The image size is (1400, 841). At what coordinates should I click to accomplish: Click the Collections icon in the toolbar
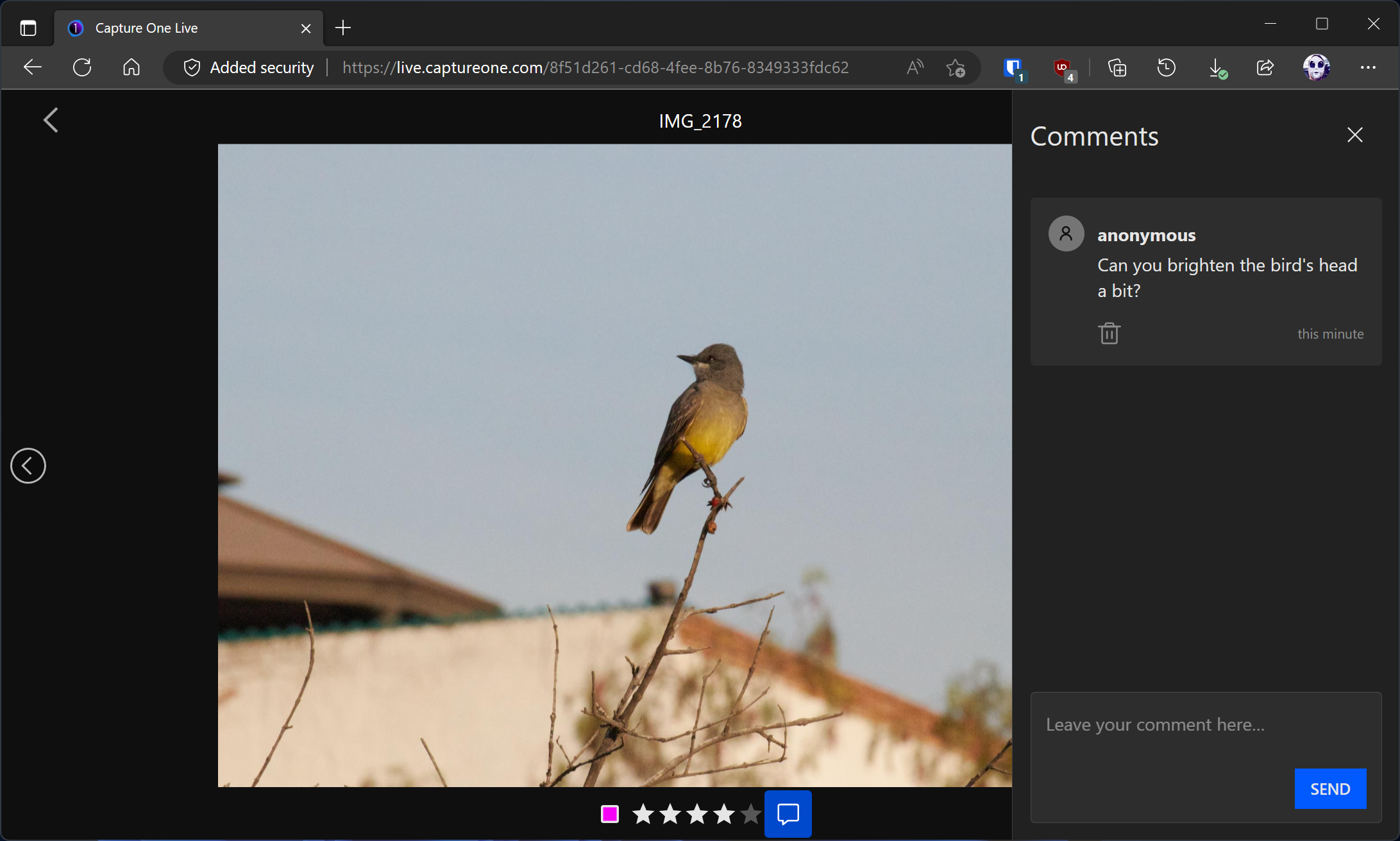point(1117,67)
